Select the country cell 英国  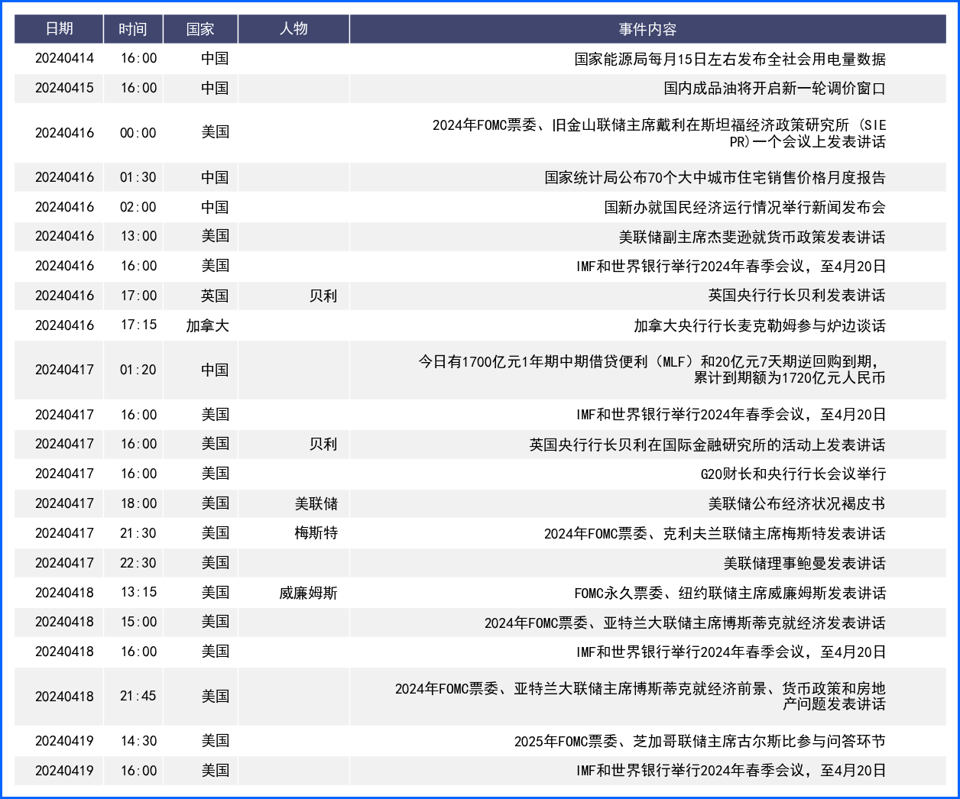tap(215, 296)
